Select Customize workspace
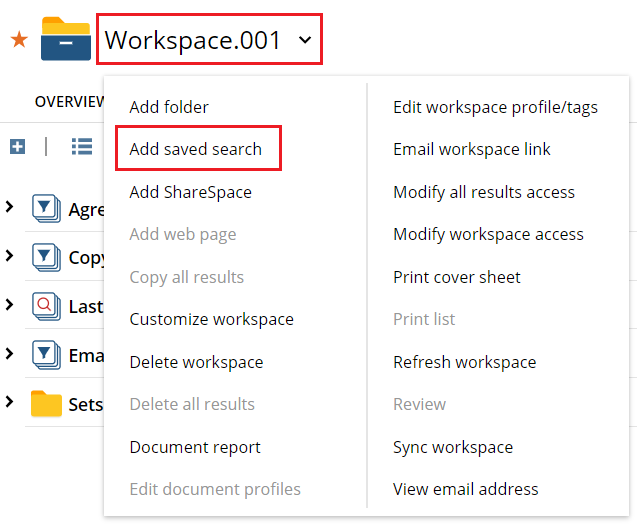 [212, 319]
